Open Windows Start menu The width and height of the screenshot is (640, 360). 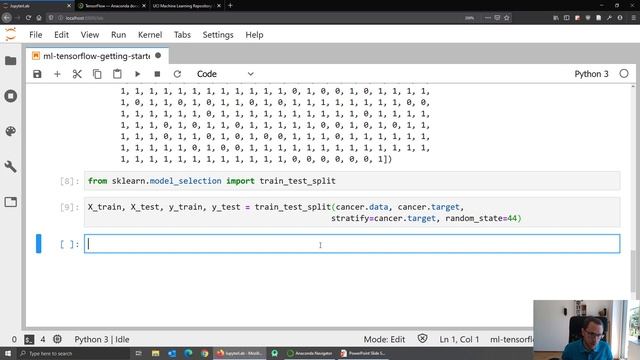8,353
